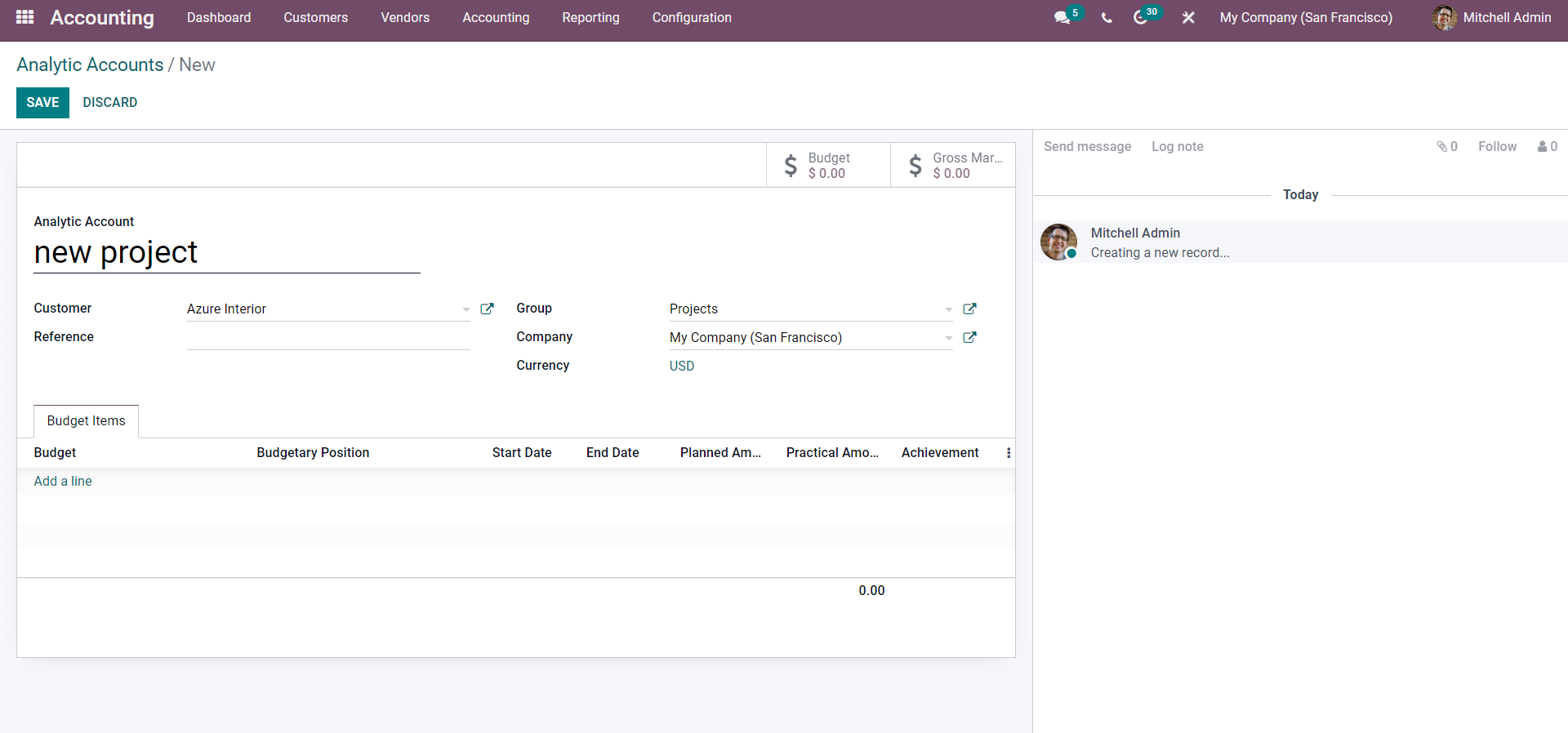Open optional columns menu in table
Screen dimensions: 1568x733
(1009, 453)
